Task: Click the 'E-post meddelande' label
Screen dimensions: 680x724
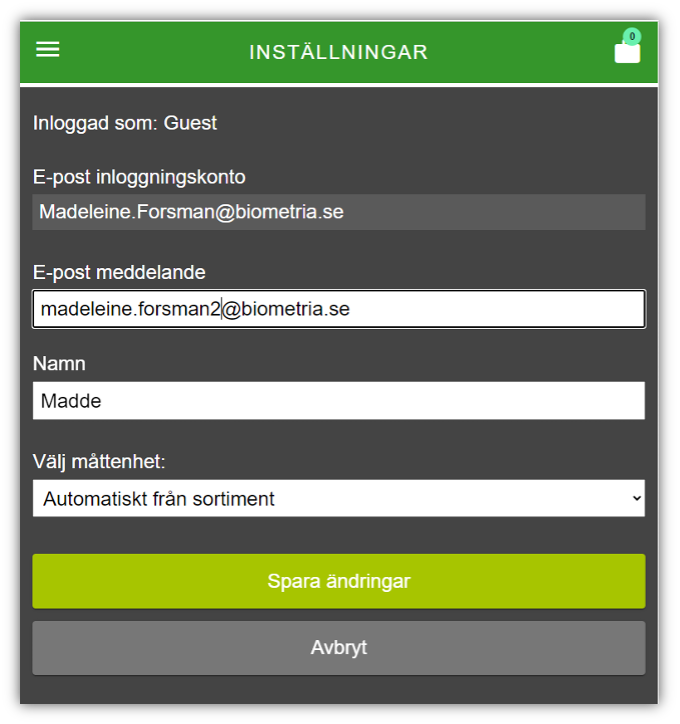Action: pos(119,272)
